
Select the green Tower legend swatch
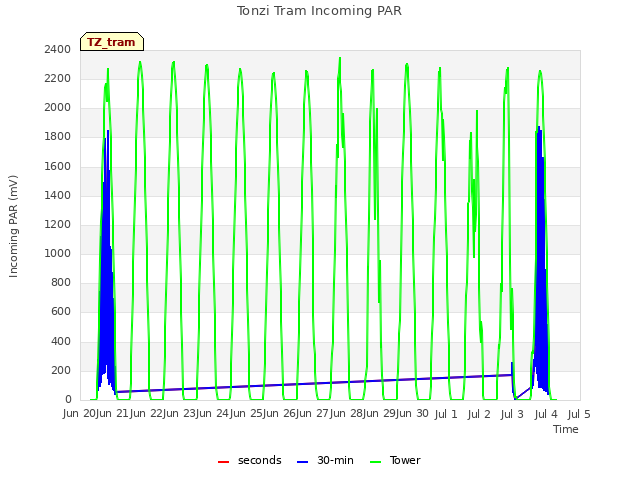click(x=375, y=461)
